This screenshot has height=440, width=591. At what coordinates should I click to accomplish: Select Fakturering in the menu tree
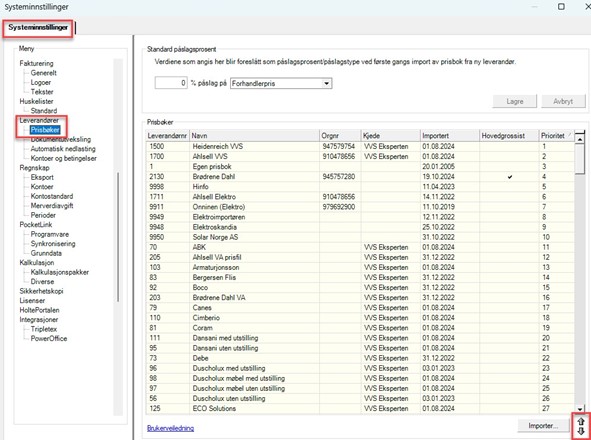pyautogui.click(x=36, y=63)
